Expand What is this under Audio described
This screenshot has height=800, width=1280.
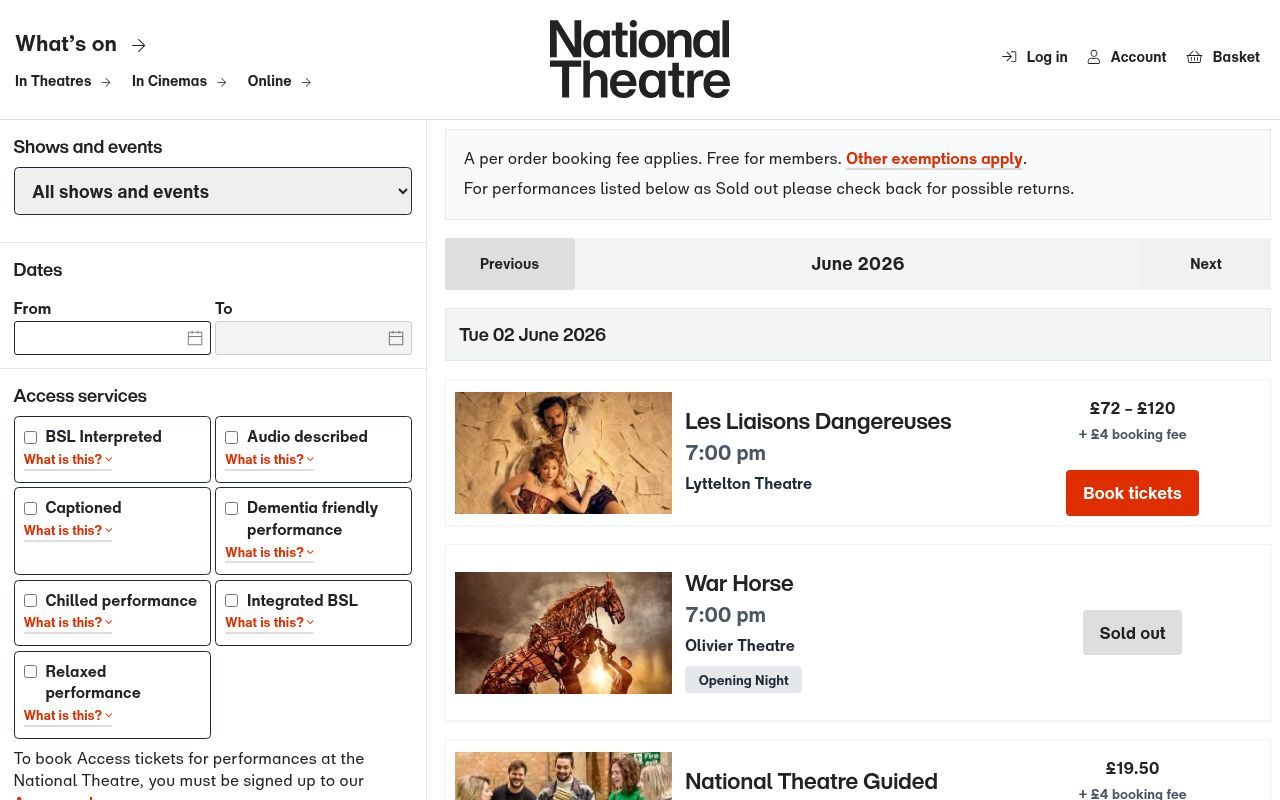coord(269,460)
